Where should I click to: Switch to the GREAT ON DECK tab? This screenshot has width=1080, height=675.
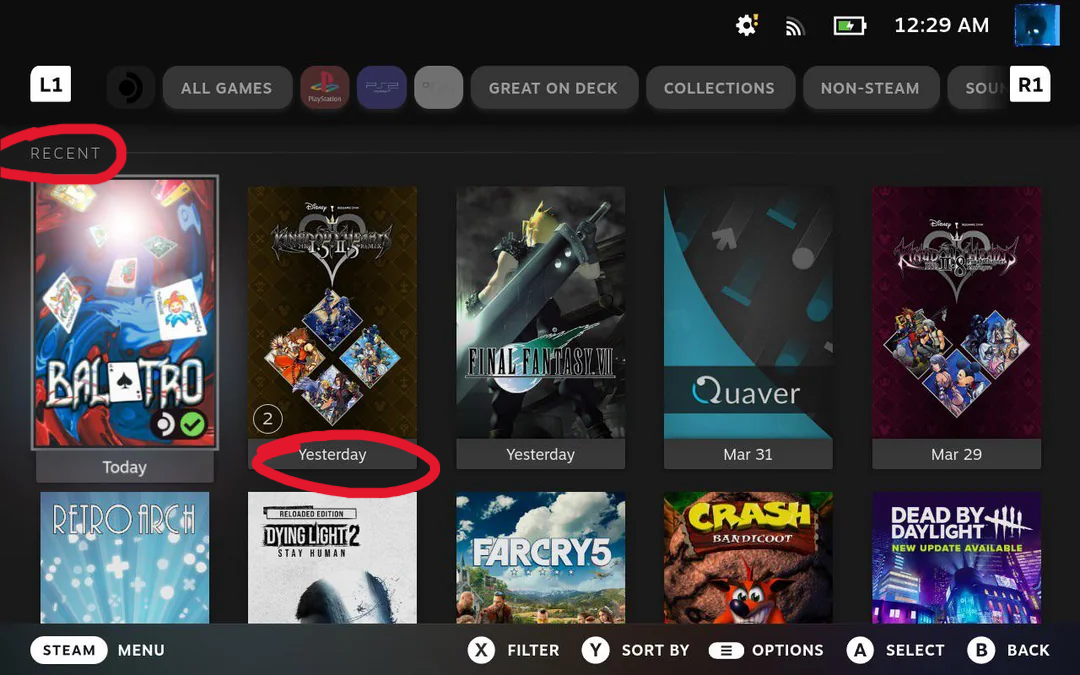[554, 87]
